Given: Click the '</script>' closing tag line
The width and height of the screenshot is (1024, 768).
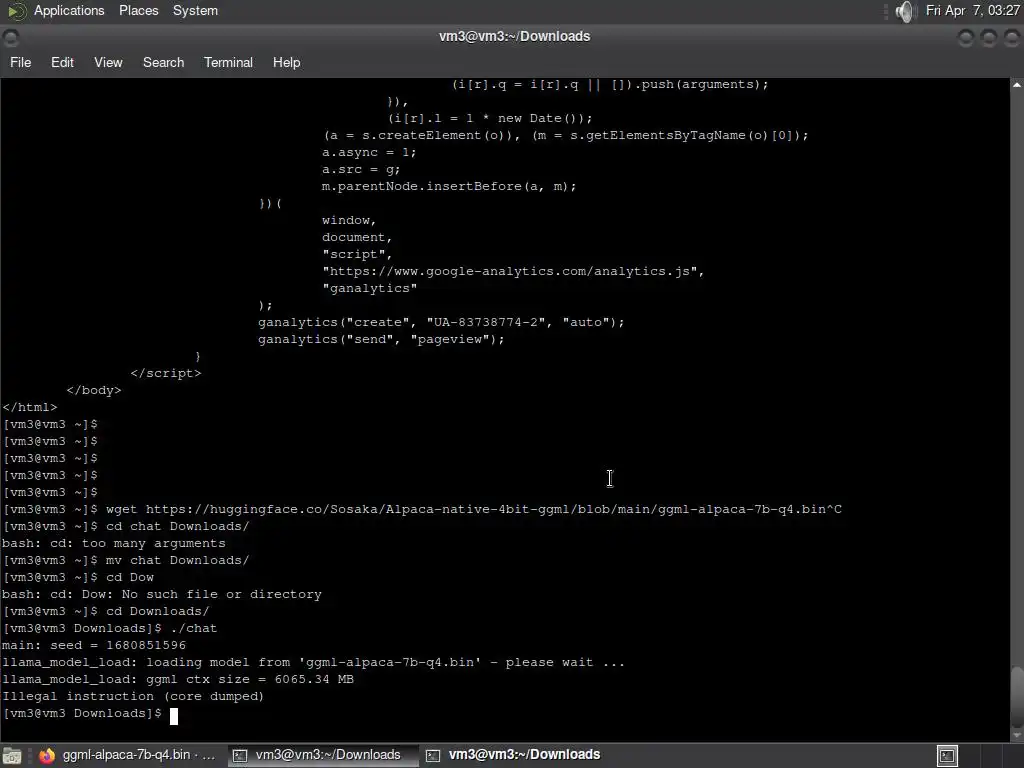Looking at the screenshot, I should pyautogui.click(x=166, y=374).
